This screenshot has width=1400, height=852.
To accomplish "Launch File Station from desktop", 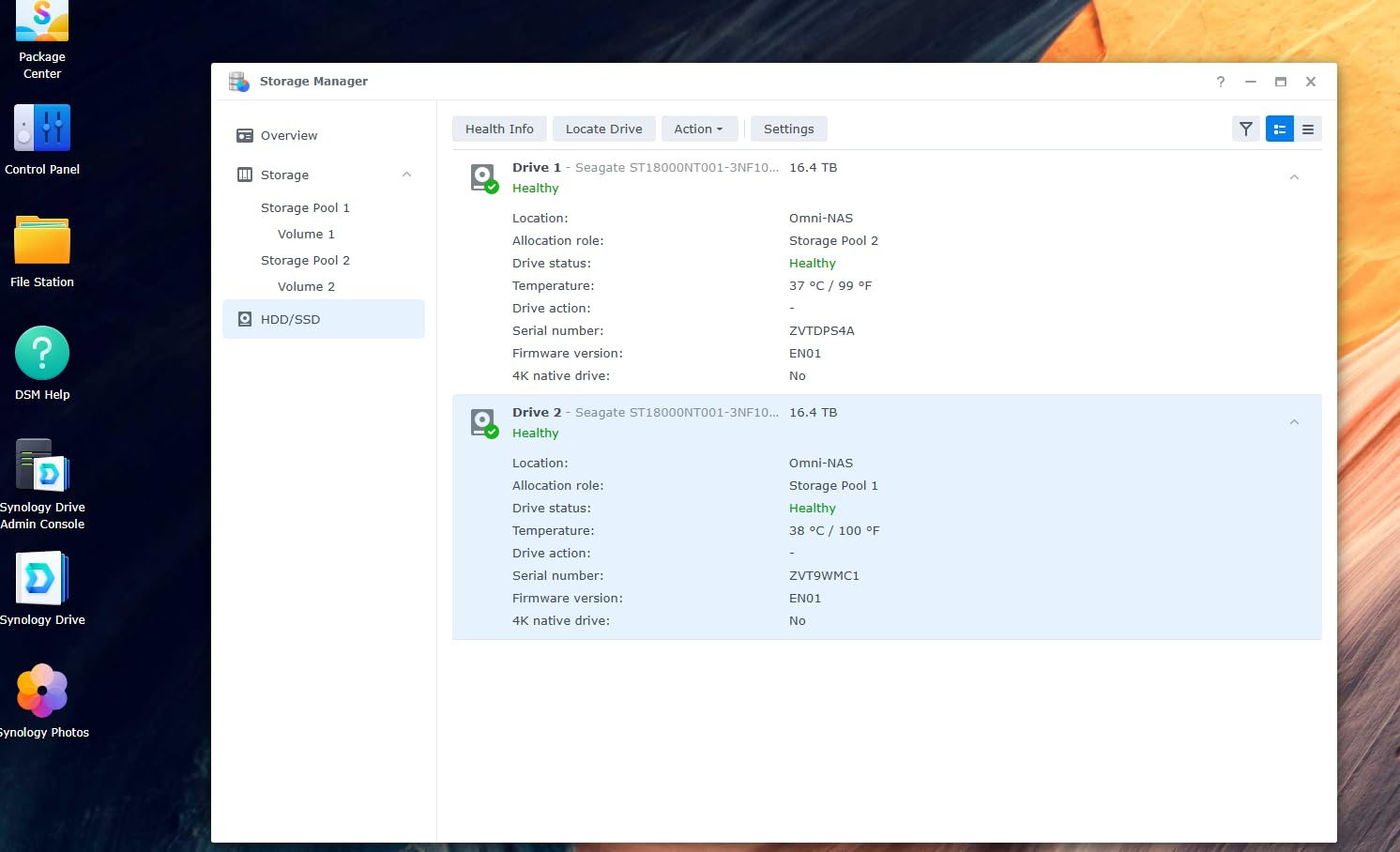I will (42, 240).
